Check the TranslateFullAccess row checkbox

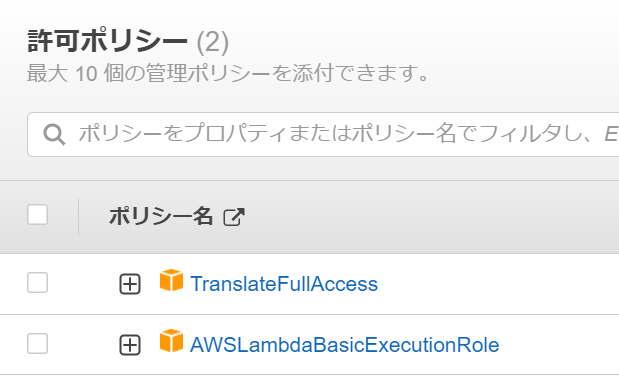coord(38,283)
